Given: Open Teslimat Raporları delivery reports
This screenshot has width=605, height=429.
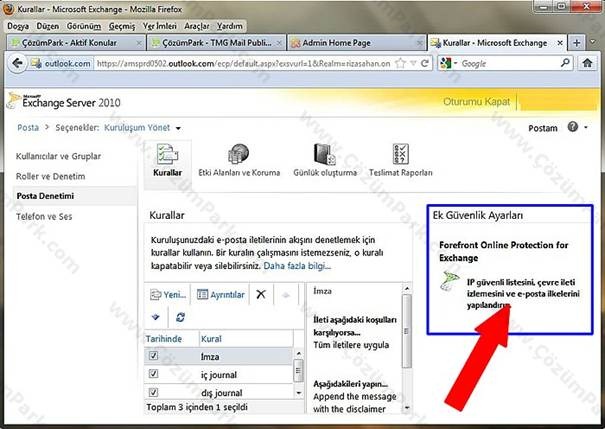Looking at the screenshot, I should pyautogui.click(x=401, y=161).
